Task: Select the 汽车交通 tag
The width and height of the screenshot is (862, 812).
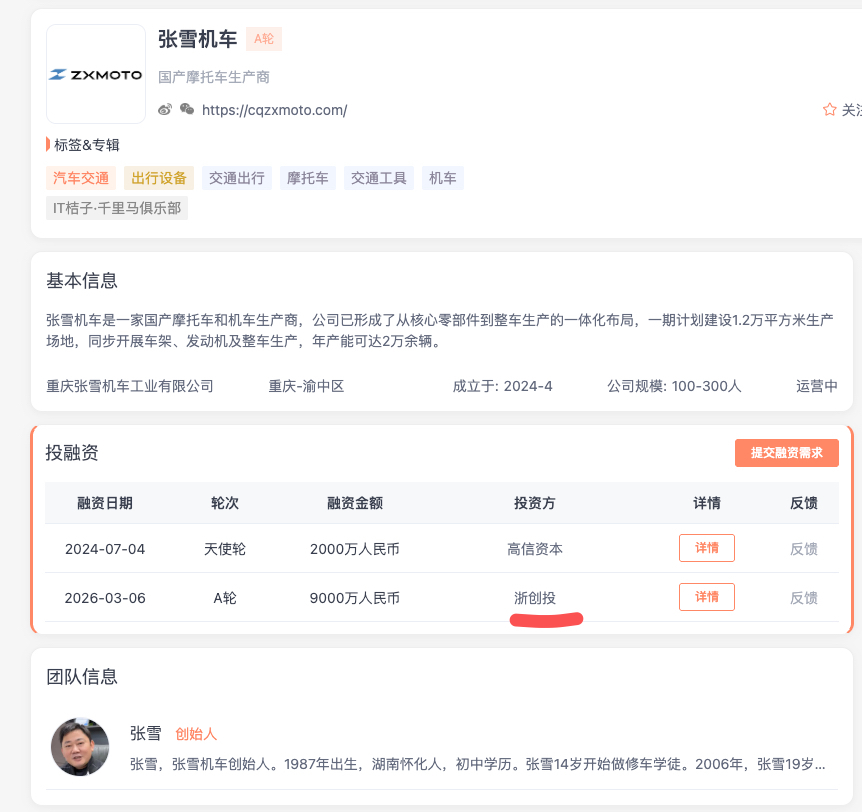Action: point(81,178)
